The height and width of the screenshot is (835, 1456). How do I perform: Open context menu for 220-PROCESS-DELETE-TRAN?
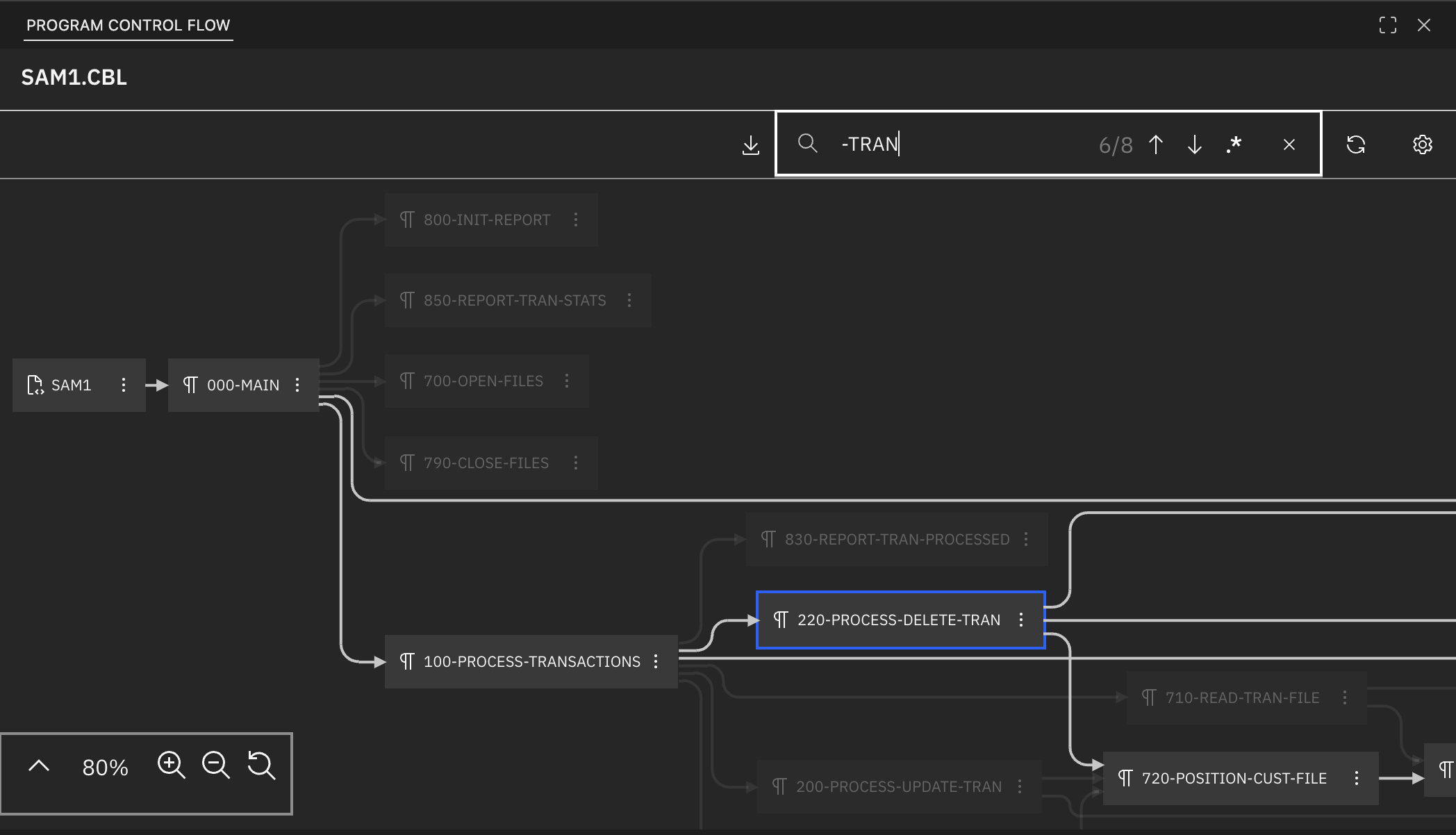(x=1021, y=620)
